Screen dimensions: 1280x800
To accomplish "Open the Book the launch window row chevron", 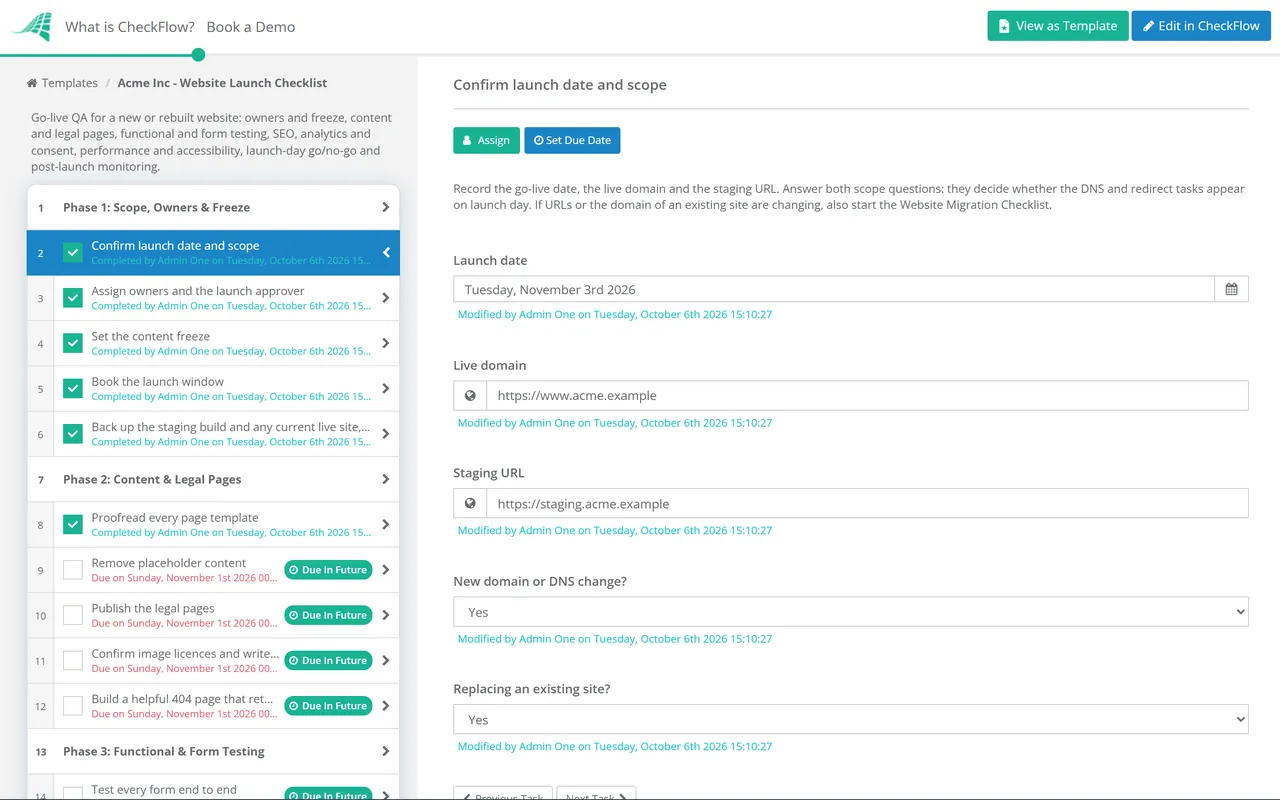I will [x=386, y=389].
